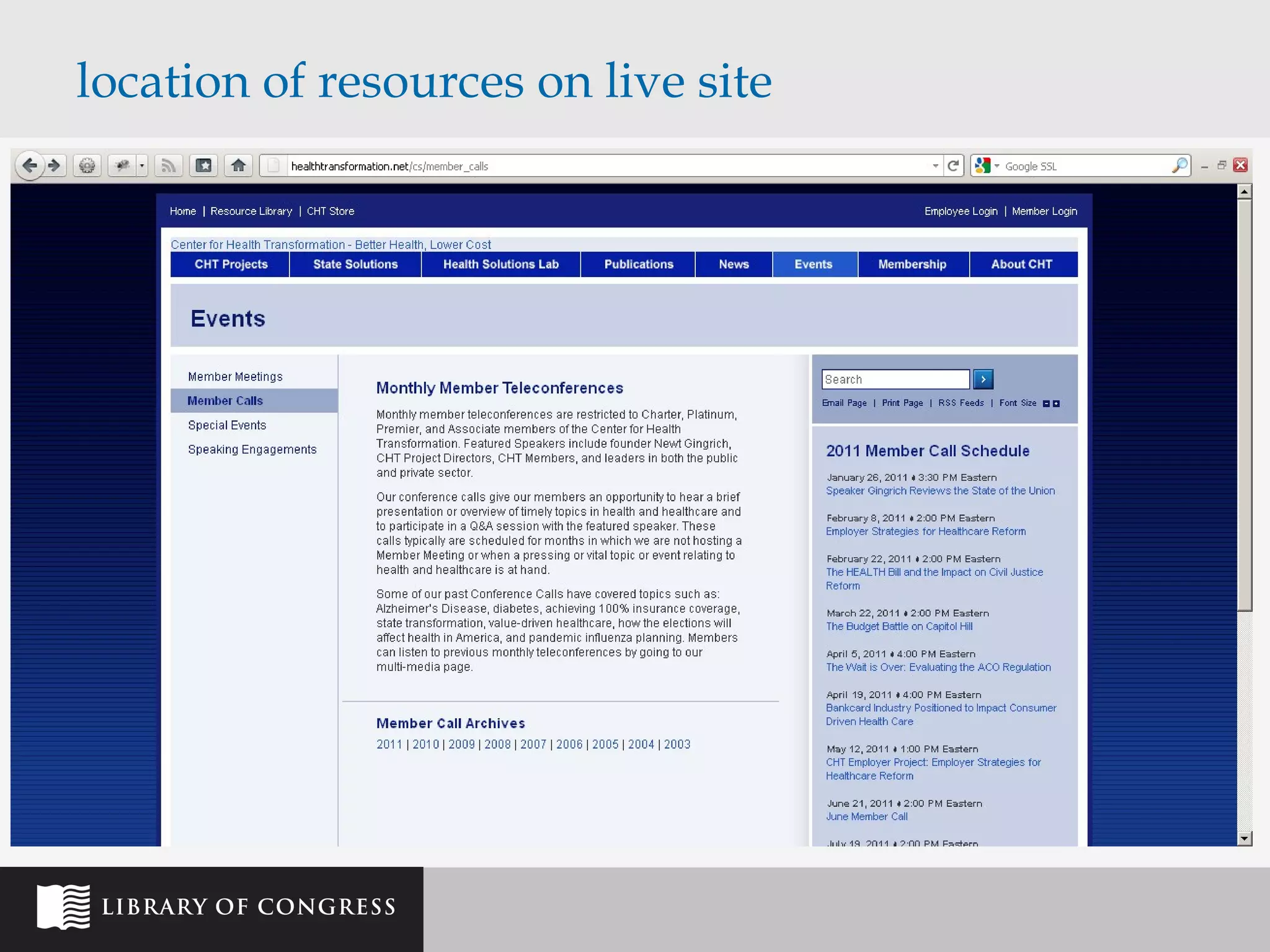
Task: Restore down the browser window
Action: (1222, 165)
